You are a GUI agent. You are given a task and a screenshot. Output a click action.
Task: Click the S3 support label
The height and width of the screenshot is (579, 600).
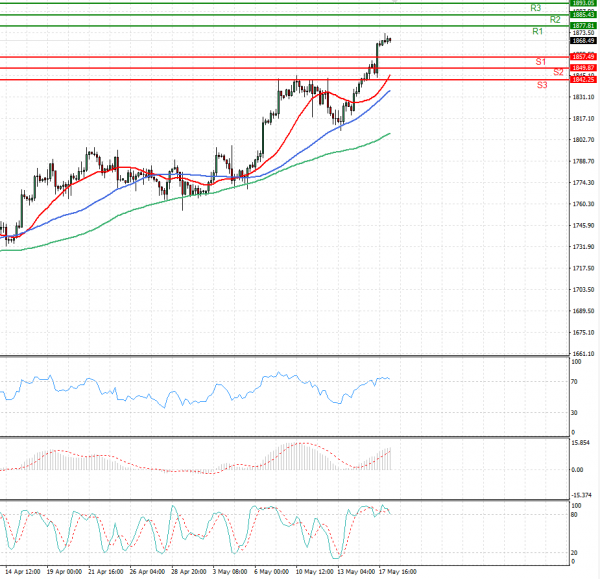542,85
